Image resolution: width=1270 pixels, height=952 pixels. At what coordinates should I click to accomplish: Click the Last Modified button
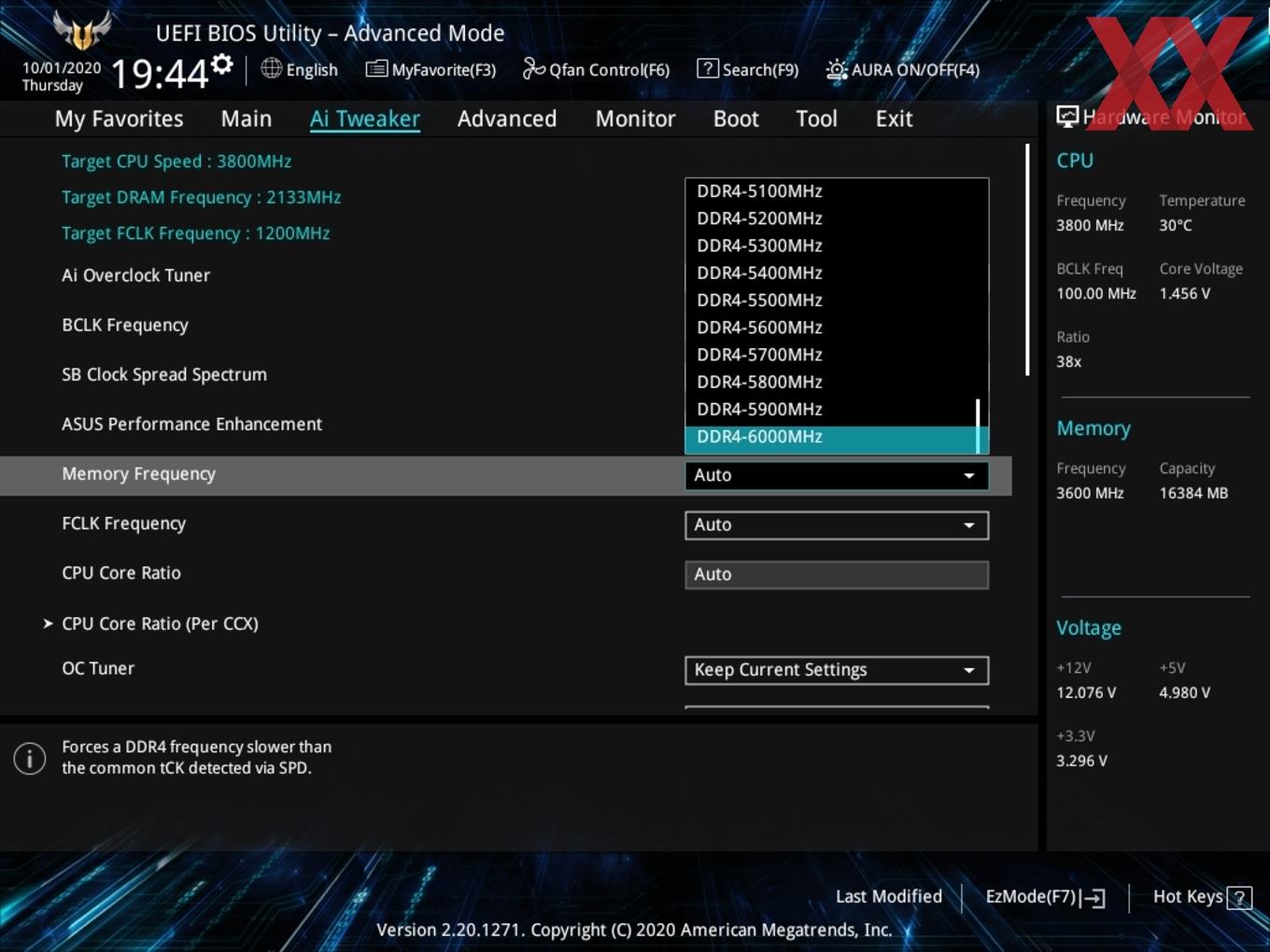point(888,897)
